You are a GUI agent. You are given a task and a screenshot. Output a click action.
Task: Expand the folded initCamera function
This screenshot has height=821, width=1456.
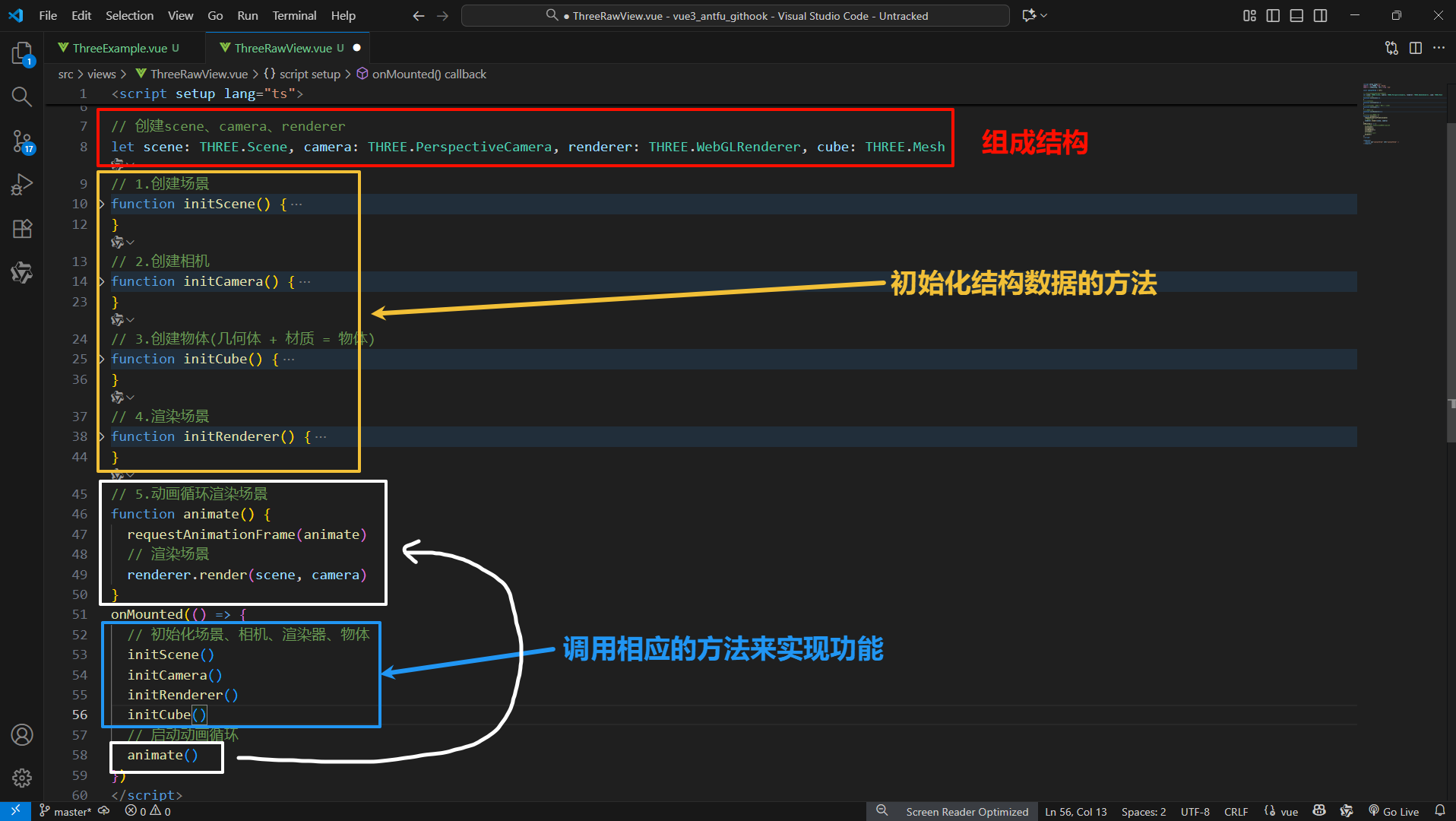click(x=101, y=281)
